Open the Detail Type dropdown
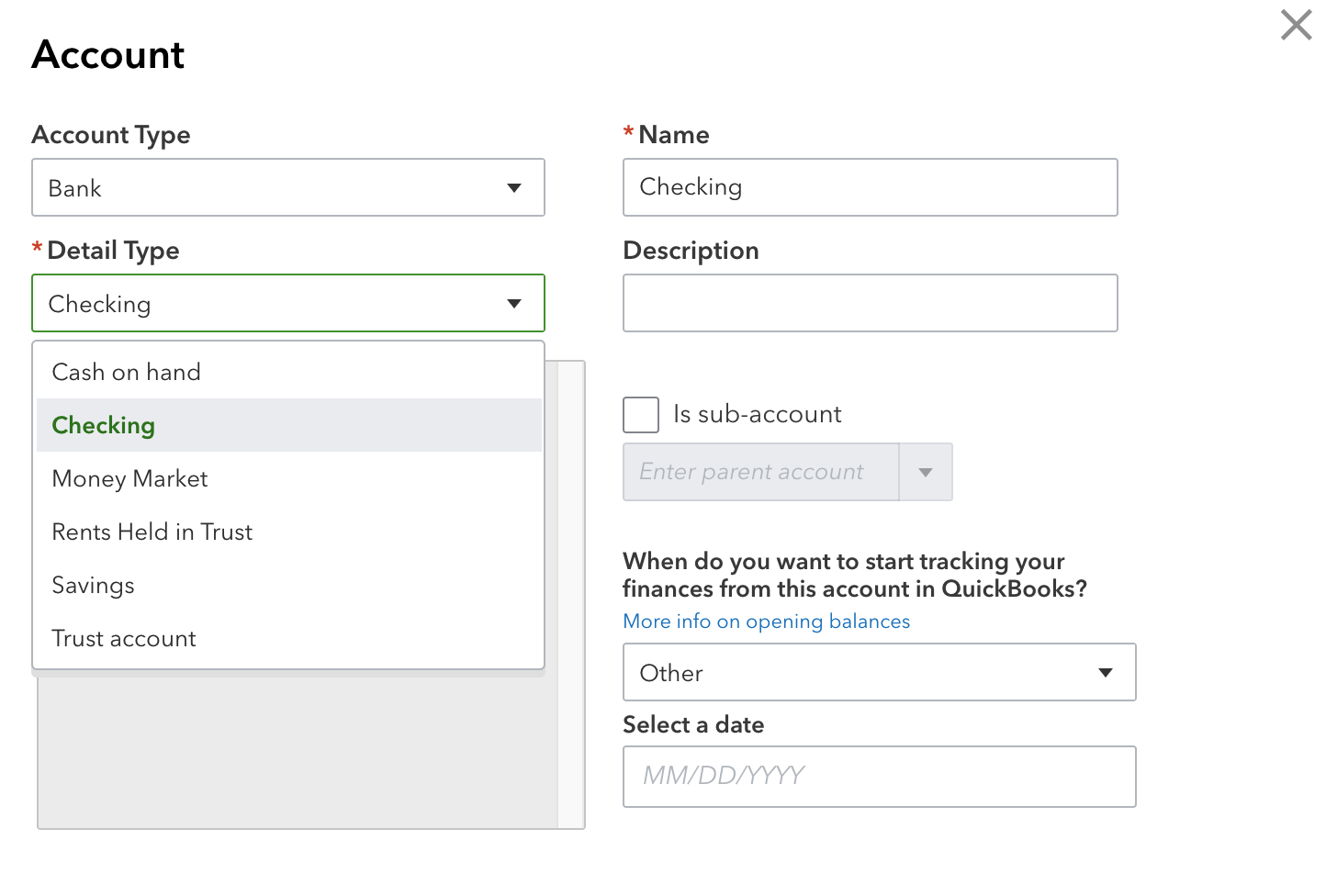Screen dimensions: 1326x896 point(287,303)
